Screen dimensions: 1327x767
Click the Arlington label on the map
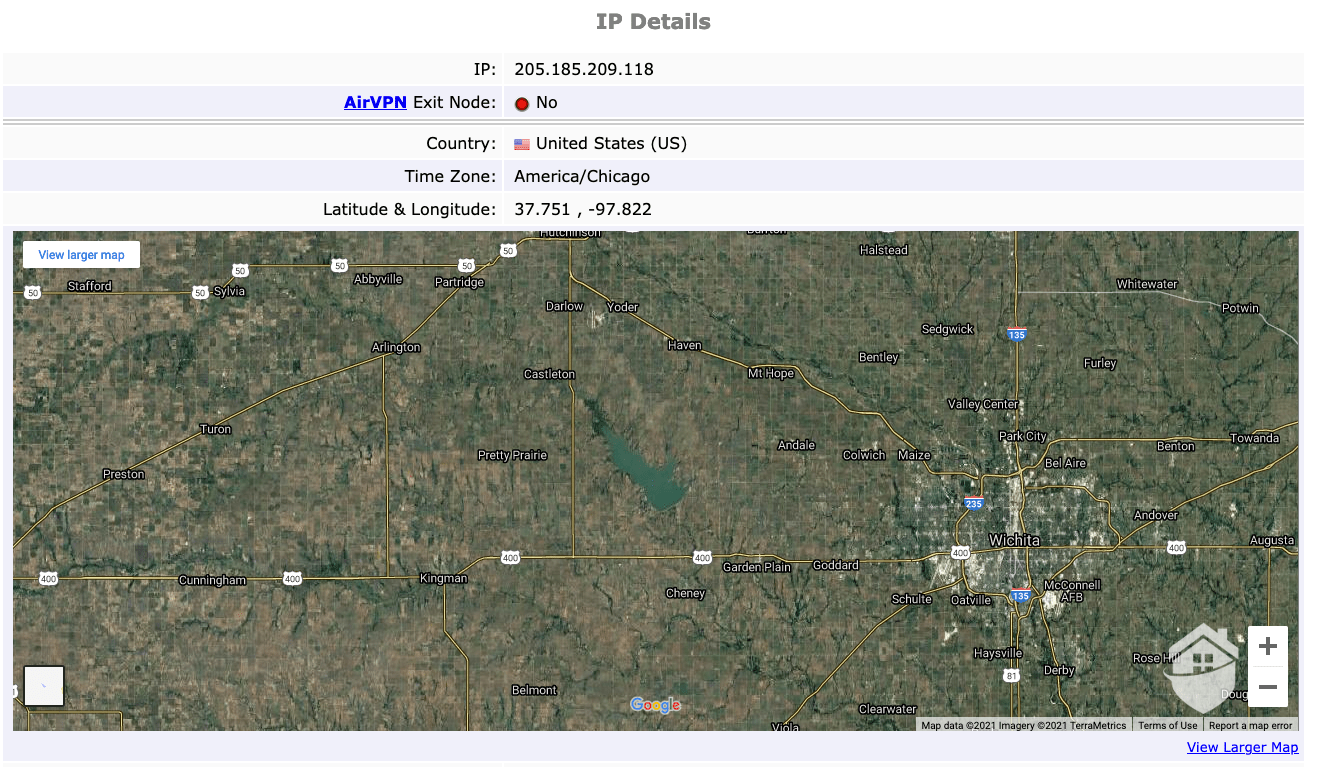[x=396, y=347]
